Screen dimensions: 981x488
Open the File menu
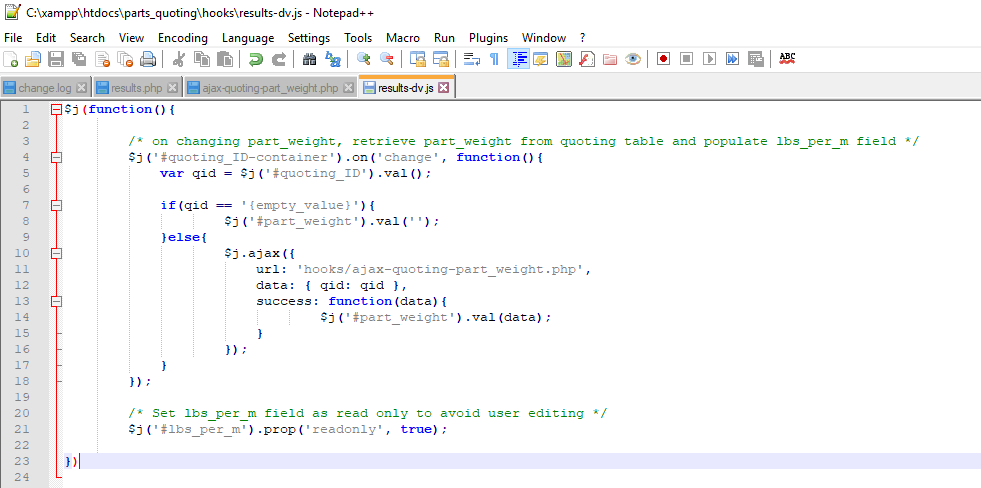(x=13, y=38)
